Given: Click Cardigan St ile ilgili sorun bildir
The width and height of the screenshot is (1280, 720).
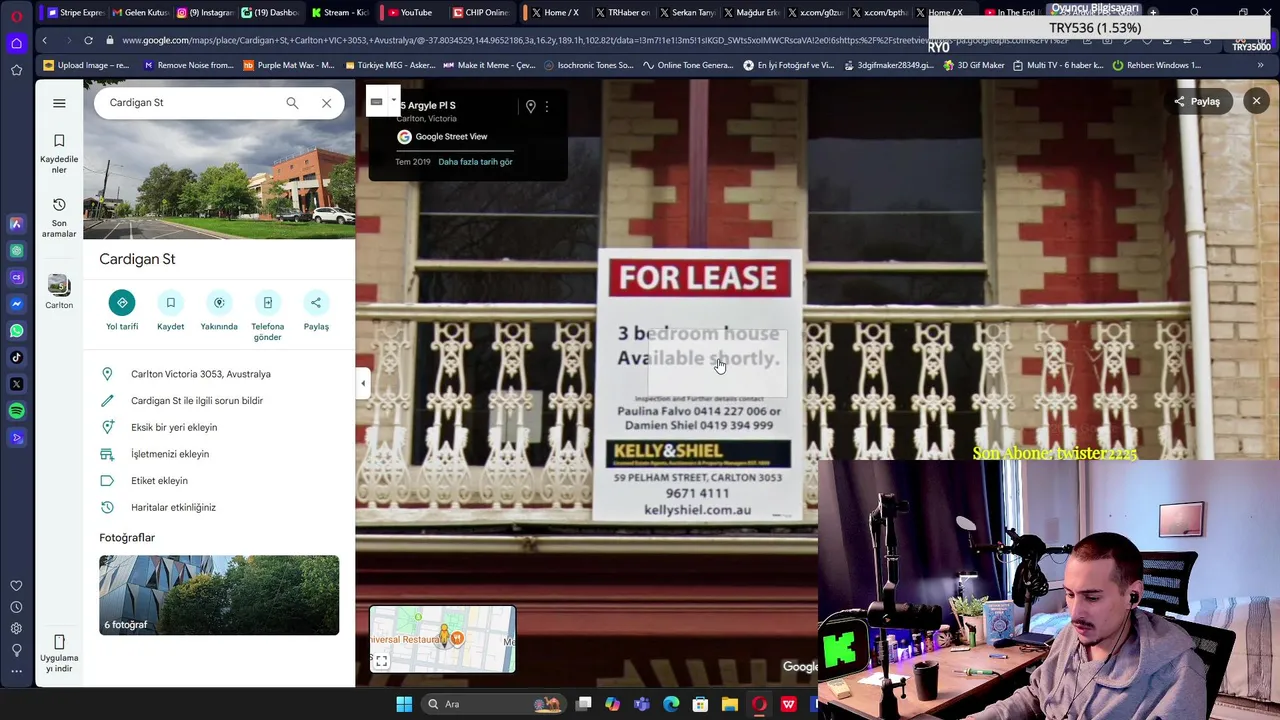Looking at the screenshot, I should 197,401.
